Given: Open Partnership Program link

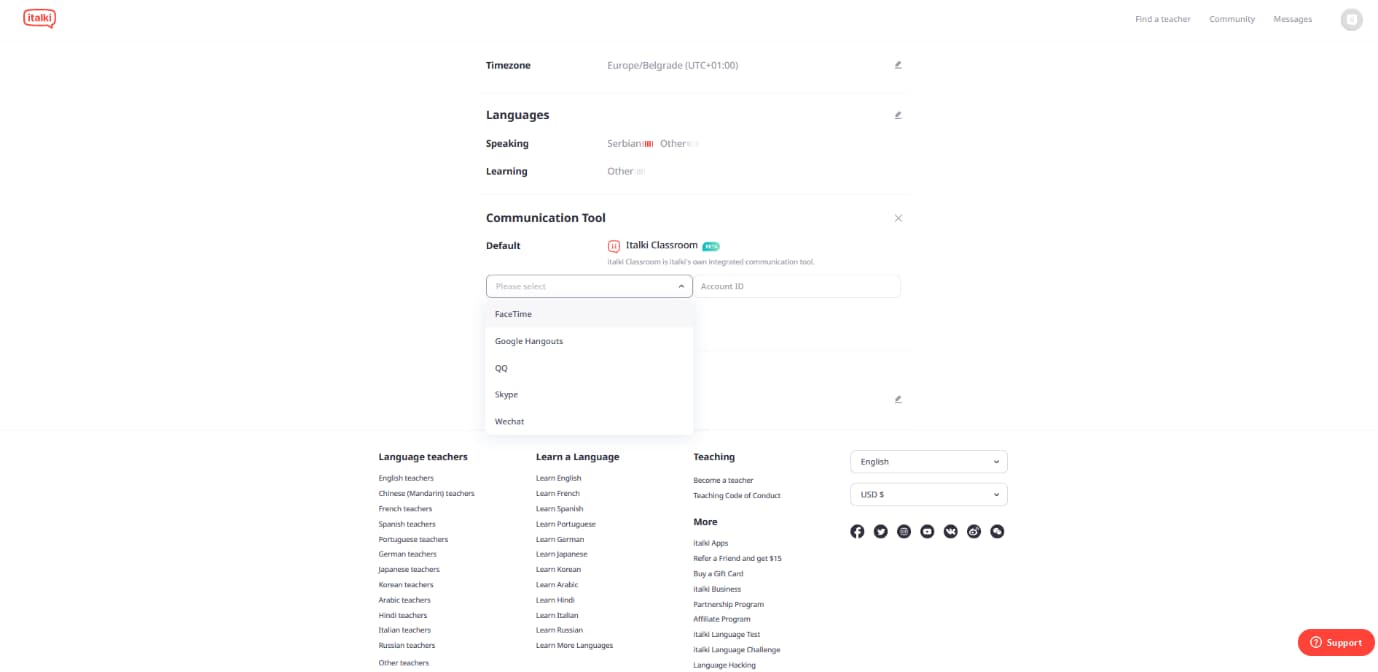Looking at the screenshot, I should (728, 604).
